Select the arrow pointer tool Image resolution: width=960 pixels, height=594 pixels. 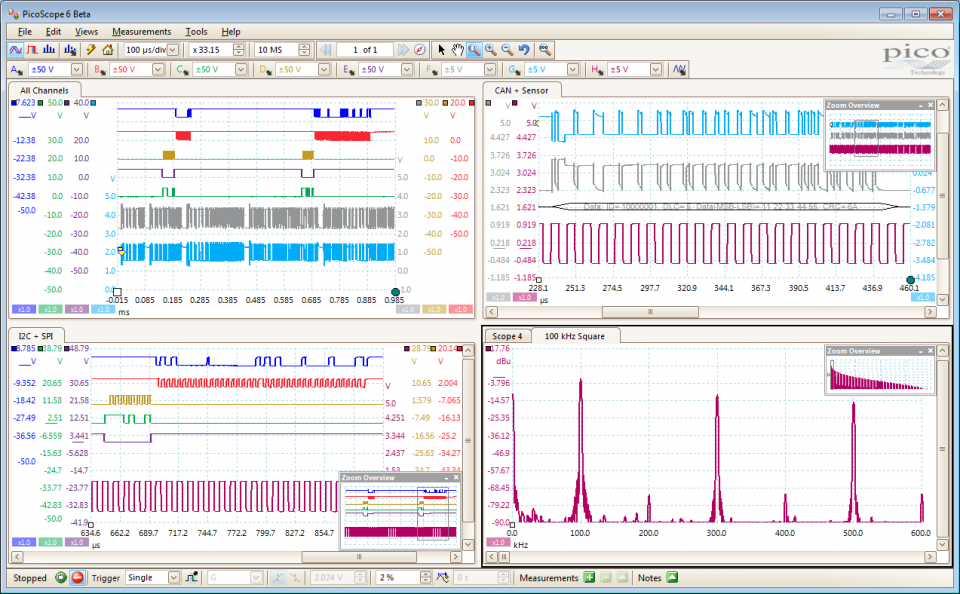(x=441, y=50)
